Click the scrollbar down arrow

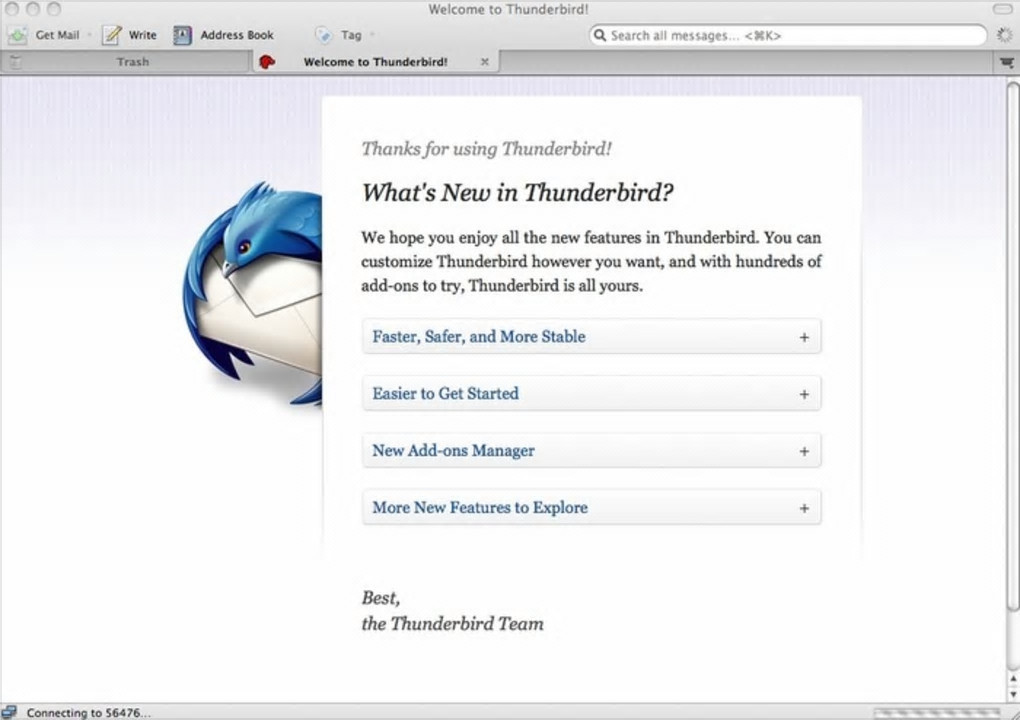pos(1013,693)
